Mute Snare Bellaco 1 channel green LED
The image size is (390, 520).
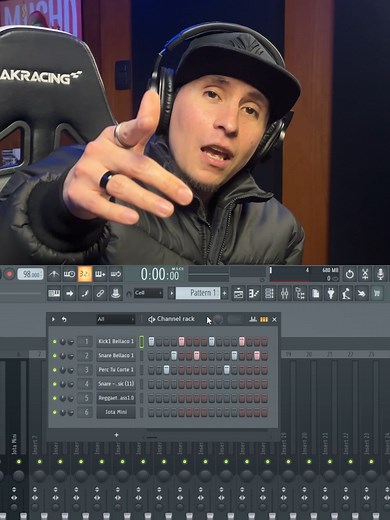(x=54, y=356)
